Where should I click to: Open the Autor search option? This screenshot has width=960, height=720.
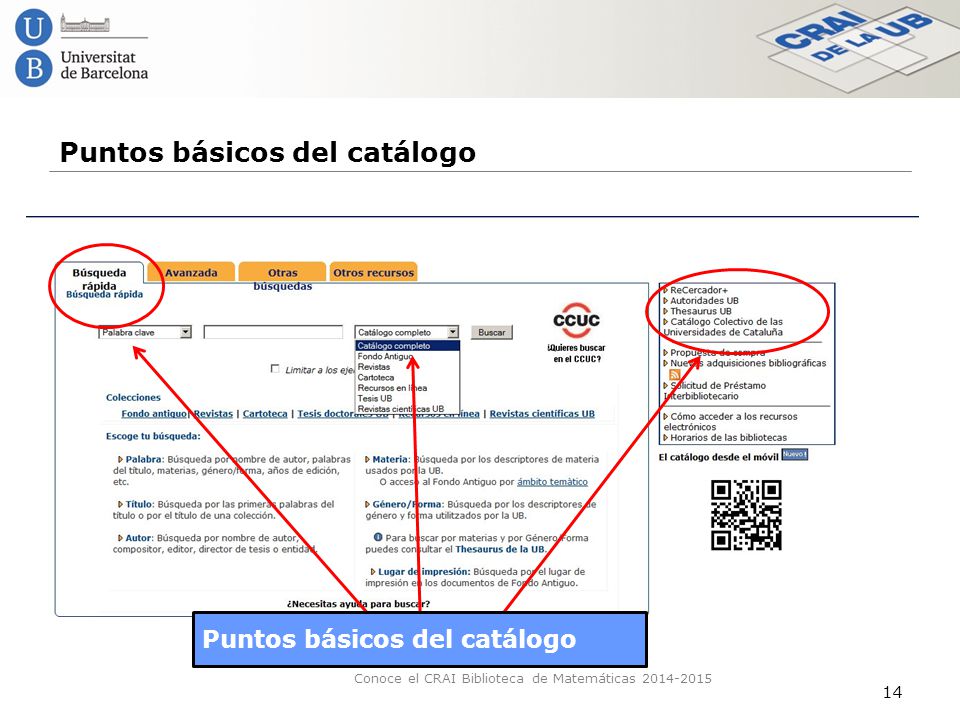click(x=138, y=538)
